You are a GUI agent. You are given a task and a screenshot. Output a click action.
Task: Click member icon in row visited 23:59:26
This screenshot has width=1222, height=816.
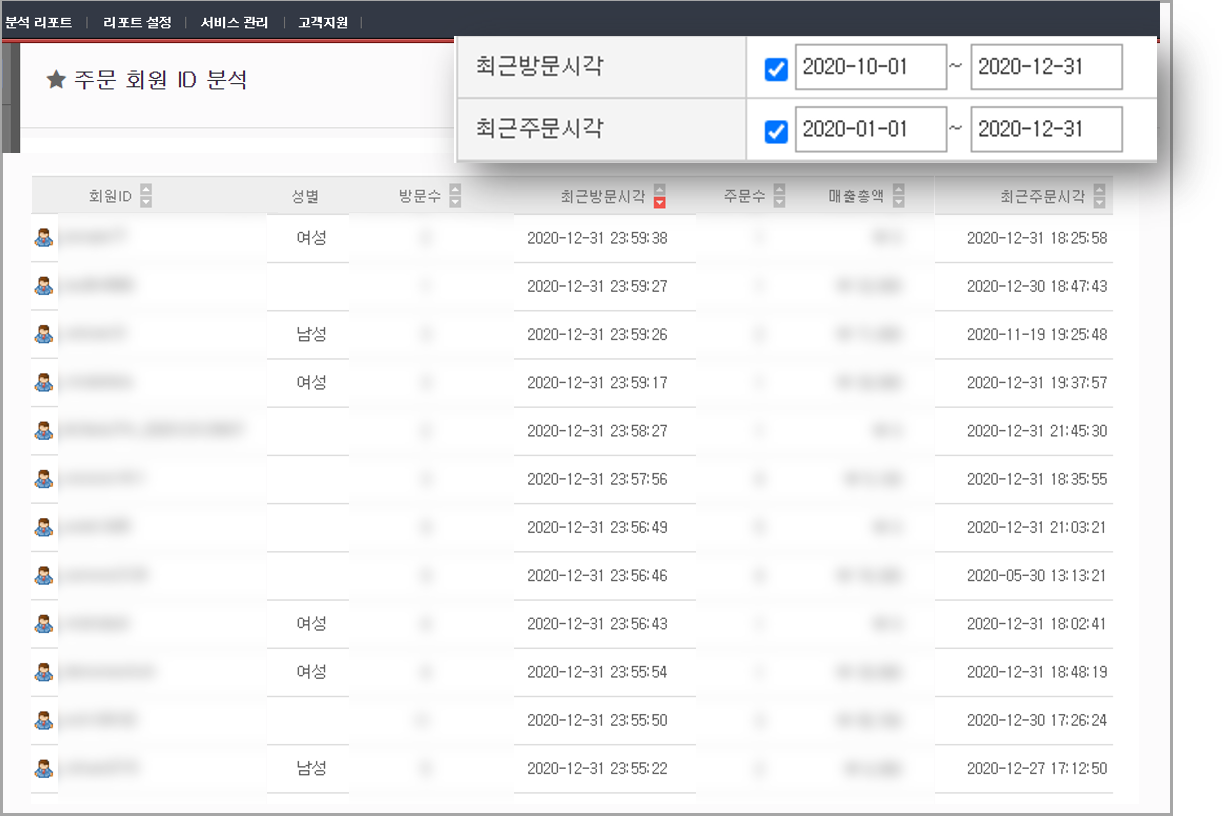click(x=44, y=334)
